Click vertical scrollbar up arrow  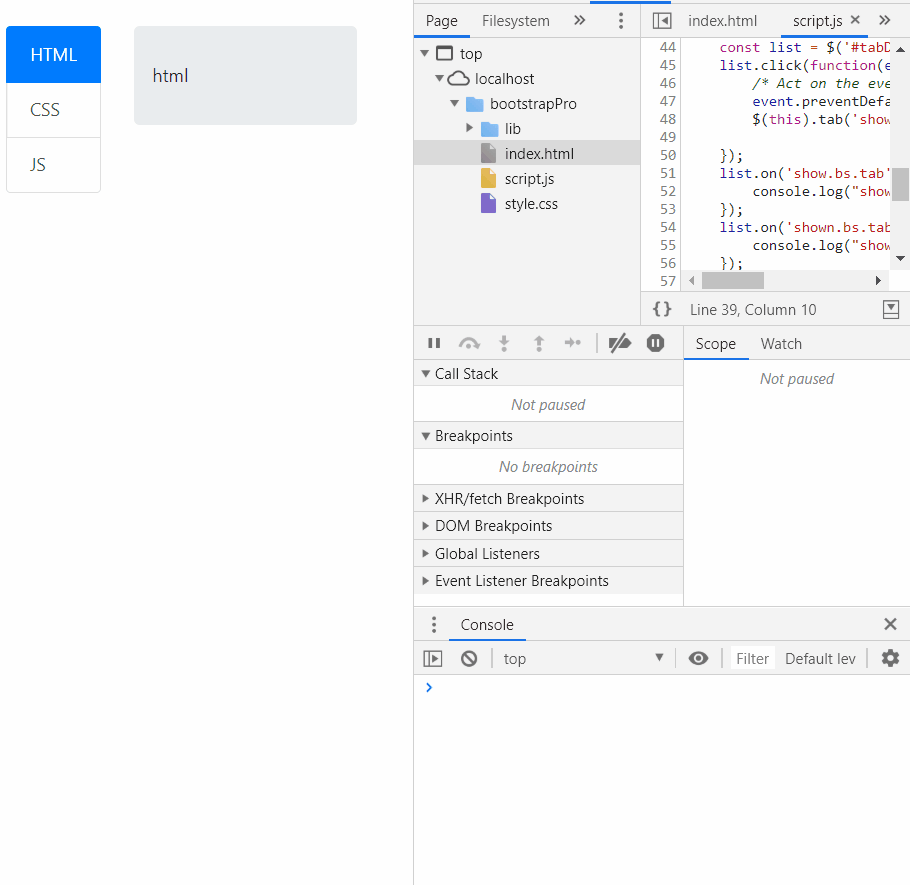pyautogui.click(x=900, y=49)
